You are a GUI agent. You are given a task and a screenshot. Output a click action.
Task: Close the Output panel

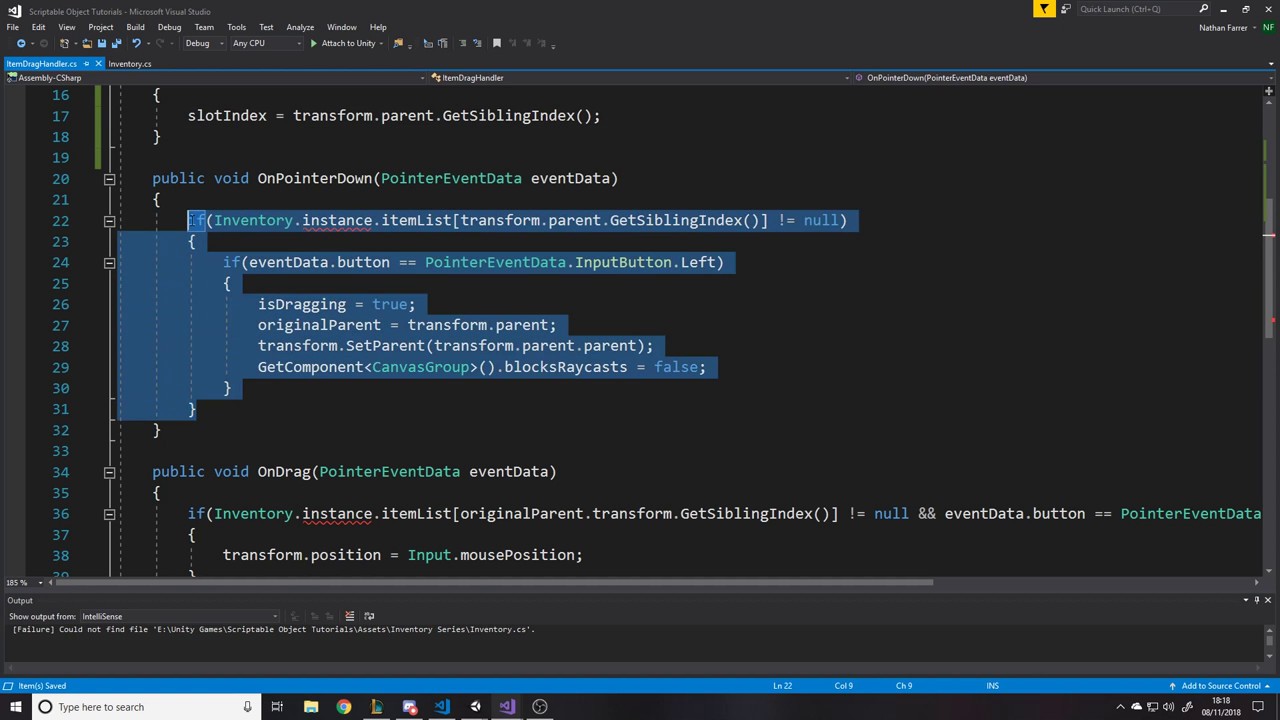[1268, 600]
